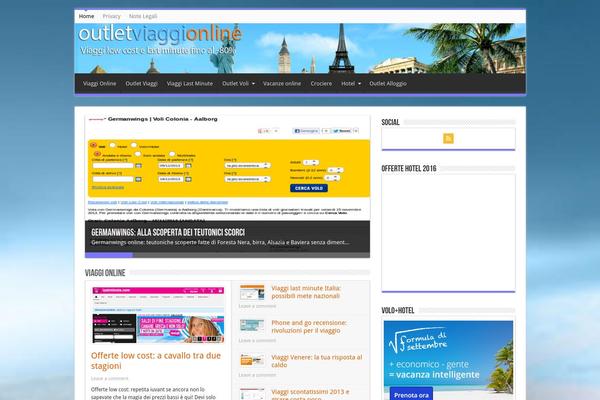Open the Note Legali top menu item
This screenshot has height=400, width=600.
coord(143,16)
